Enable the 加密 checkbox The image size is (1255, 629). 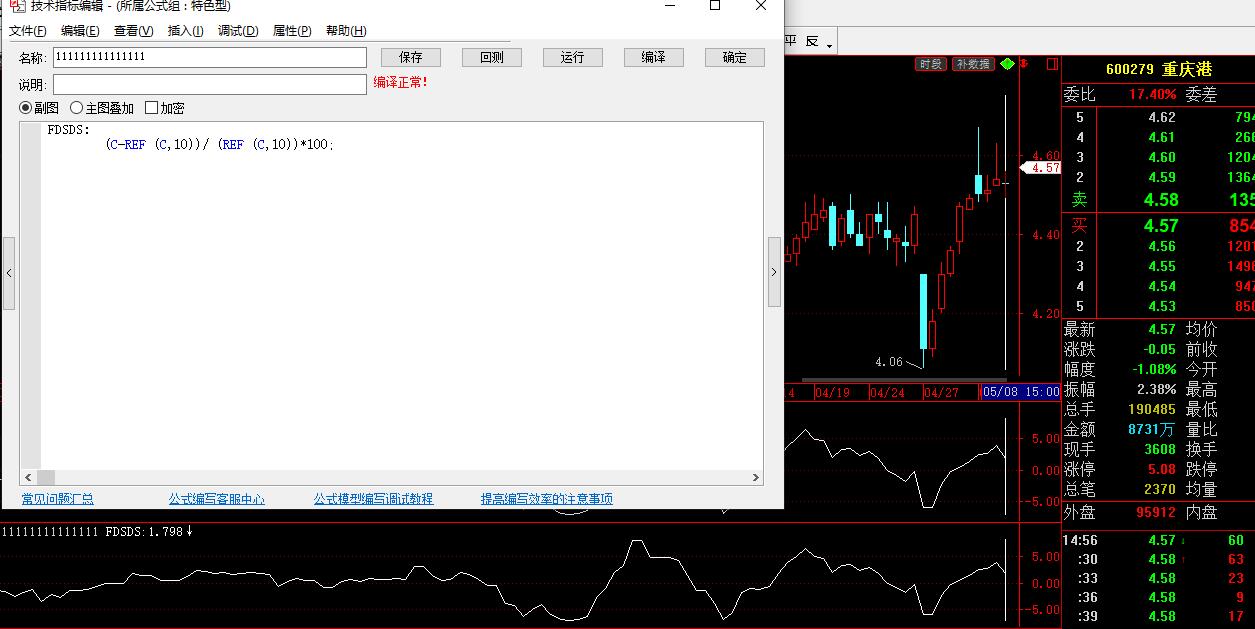tap(152, 108)
